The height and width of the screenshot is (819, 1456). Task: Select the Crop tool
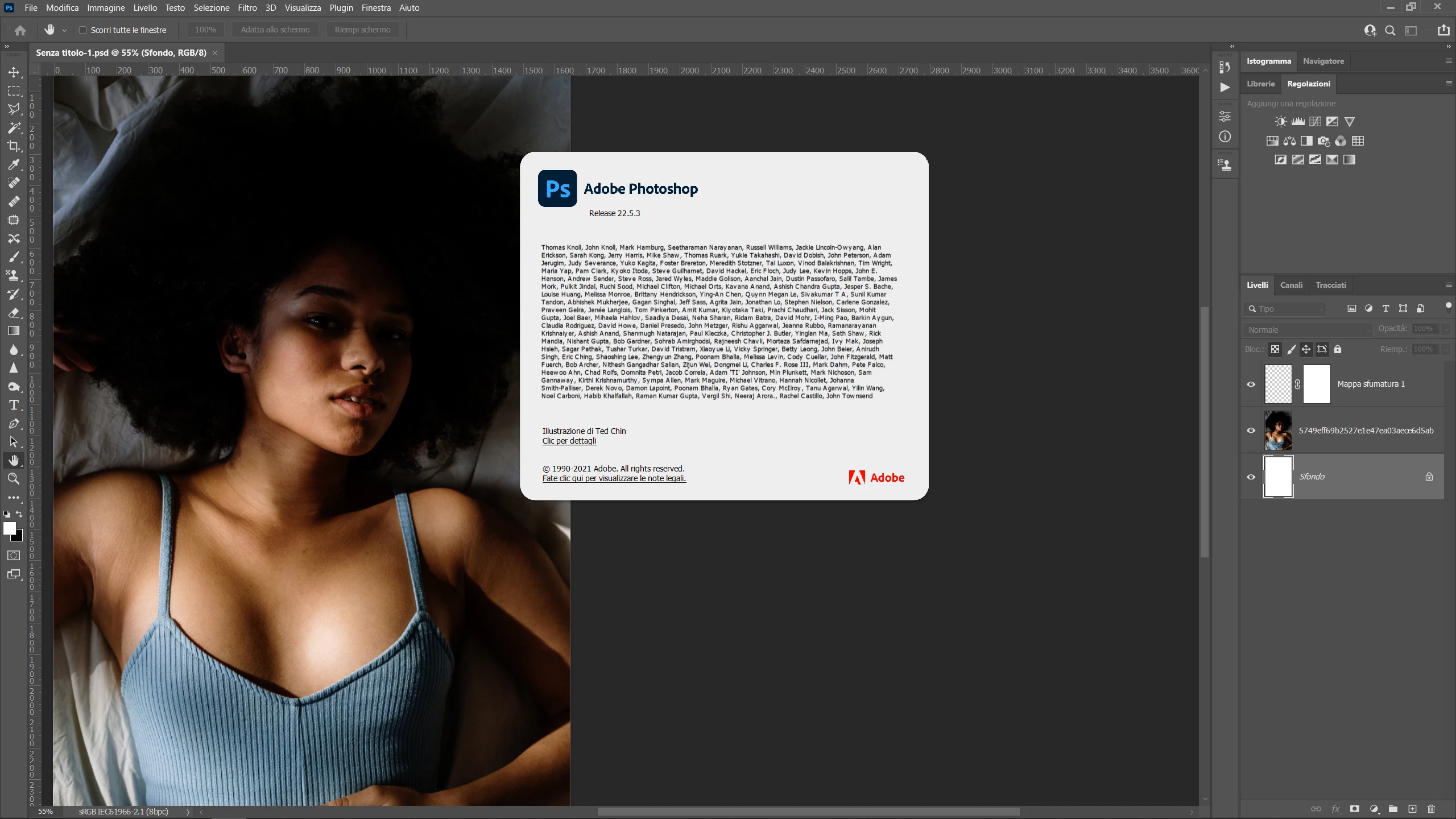tap(14, 146)
